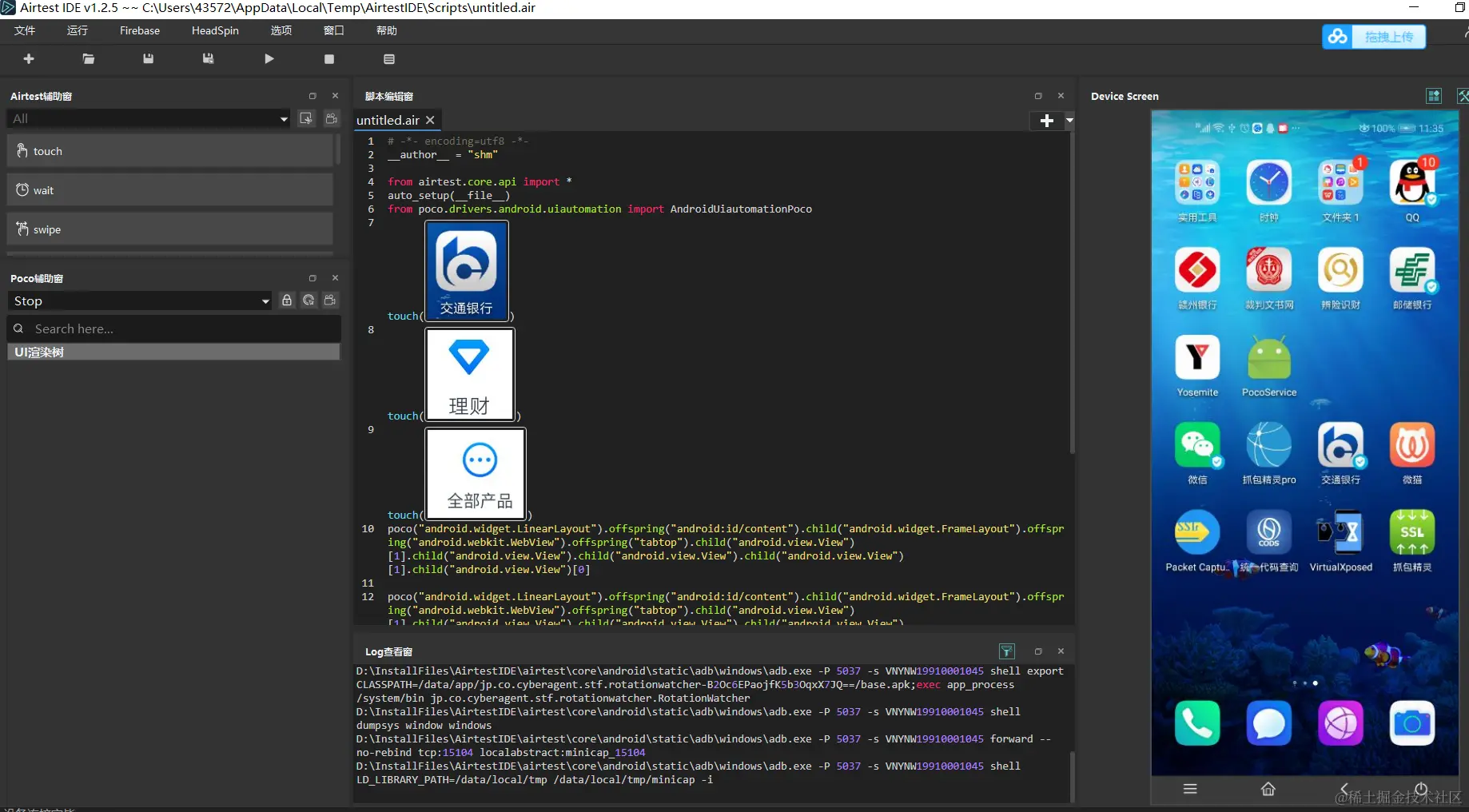
Task: Expand the Poco mode dropdown showing Stop
Action: coord(141,301)
